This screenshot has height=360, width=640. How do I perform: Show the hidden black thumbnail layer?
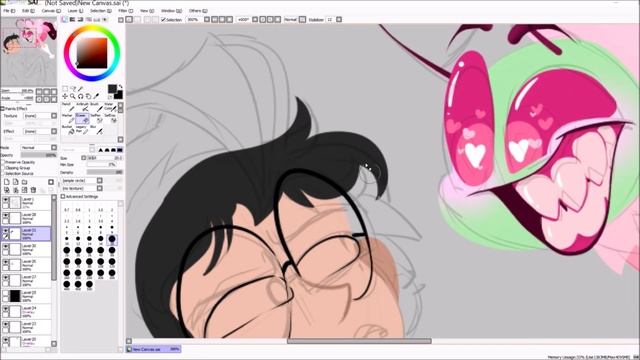click(6, 293)
